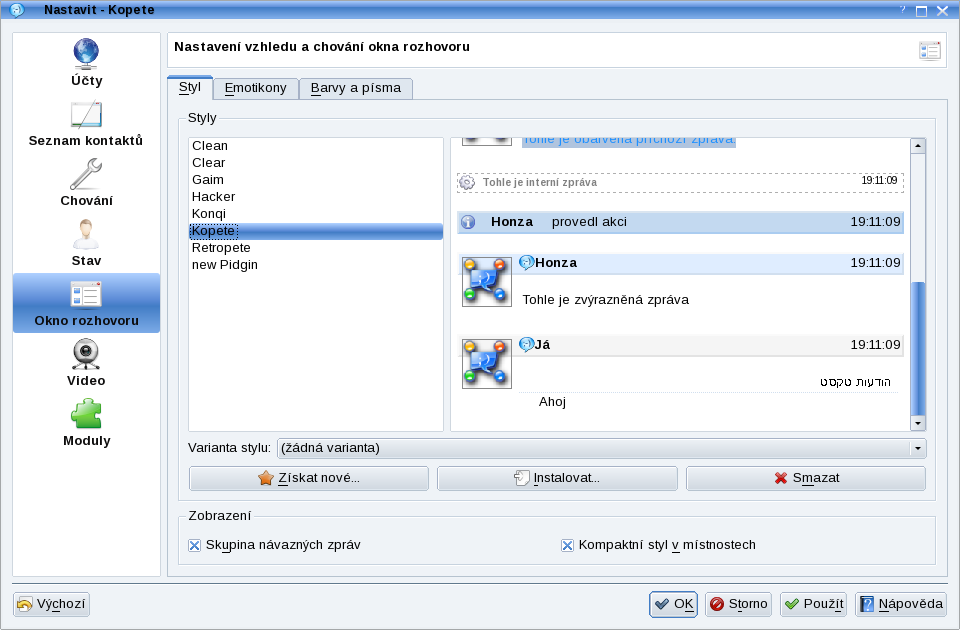Click Honza's avatar in highlighted message
The height and width of the screenshot is (630, 960).
487,282
